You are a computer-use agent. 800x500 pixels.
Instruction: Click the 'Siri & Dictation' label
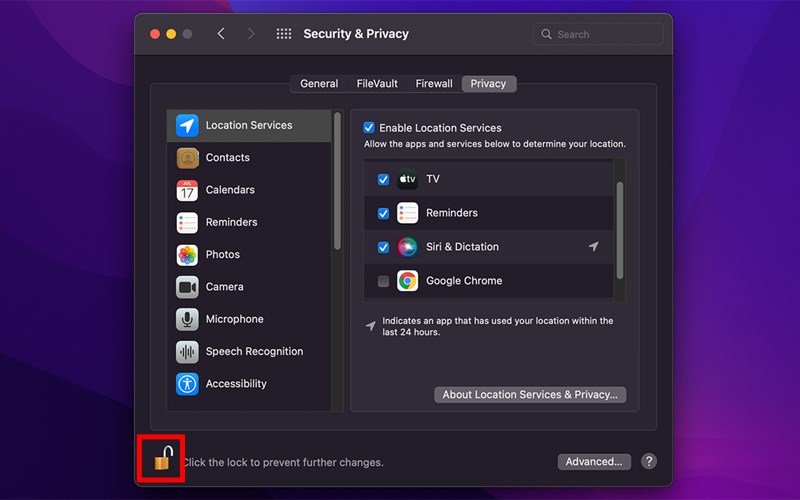(x=462, y=247)
